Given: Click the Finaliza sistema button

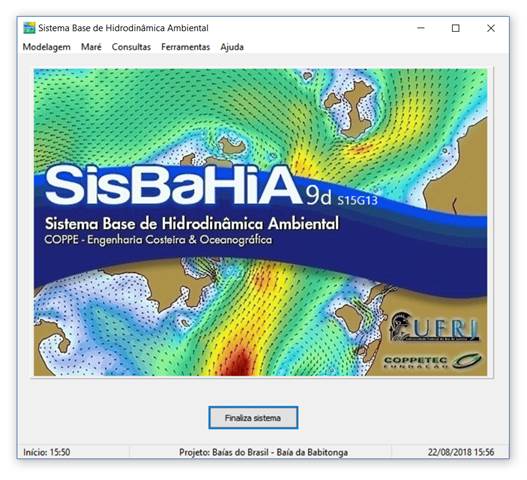Looking at the screenshot, I should click(x=253, y=418).
